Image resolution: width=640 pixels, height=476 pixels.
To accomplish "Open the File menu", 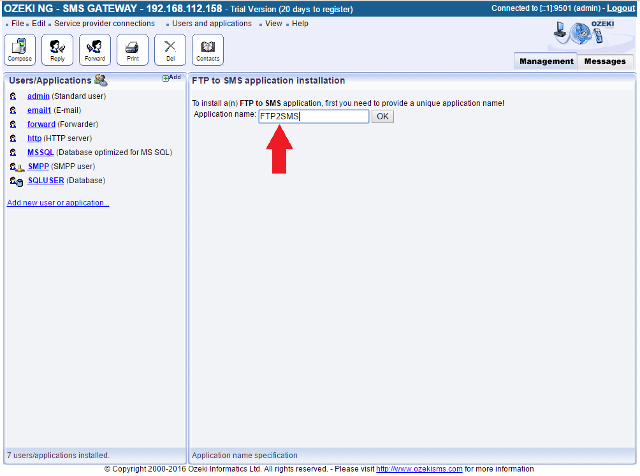I will point(18,23).
